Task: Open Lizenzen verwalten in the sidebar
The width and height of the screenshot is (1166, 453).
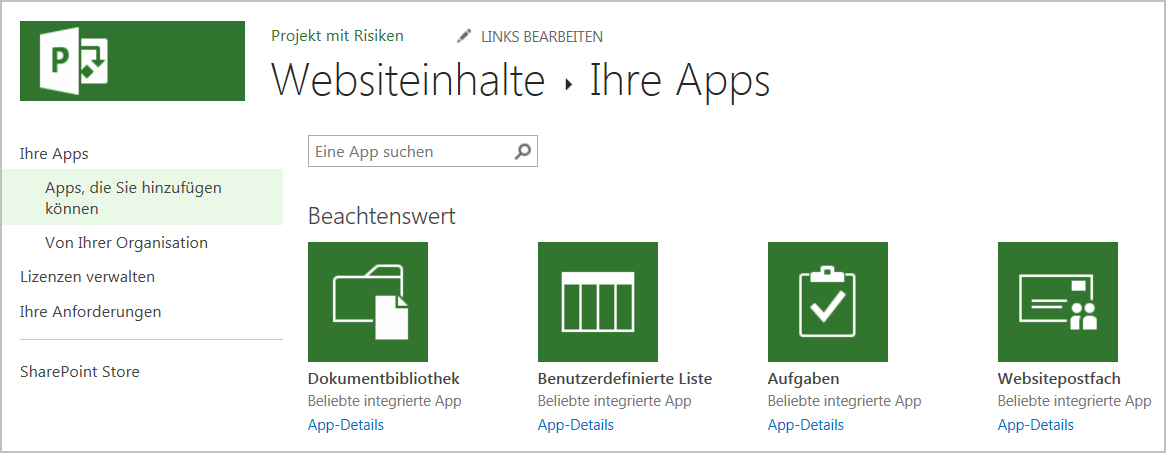Action: point(87,277)
